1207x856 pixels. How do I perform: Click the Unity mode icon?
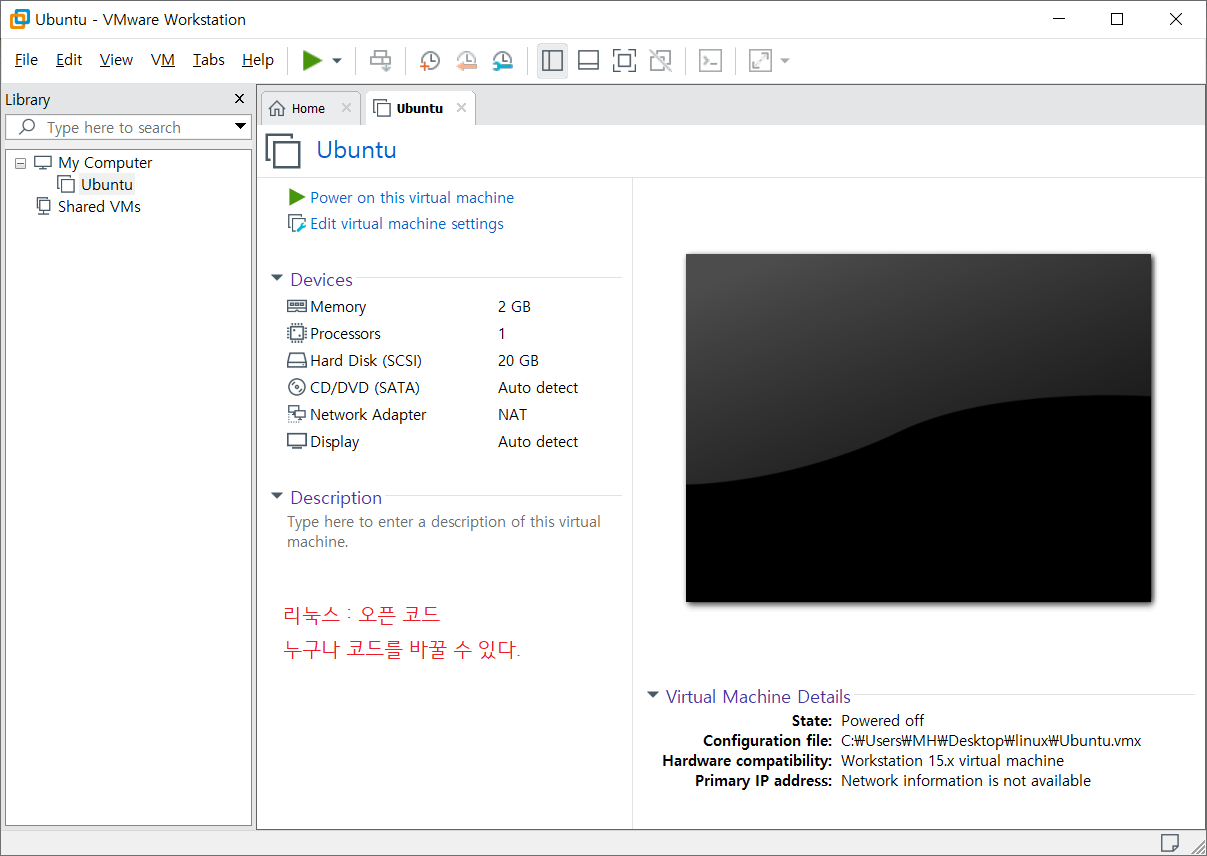(660, 61)
